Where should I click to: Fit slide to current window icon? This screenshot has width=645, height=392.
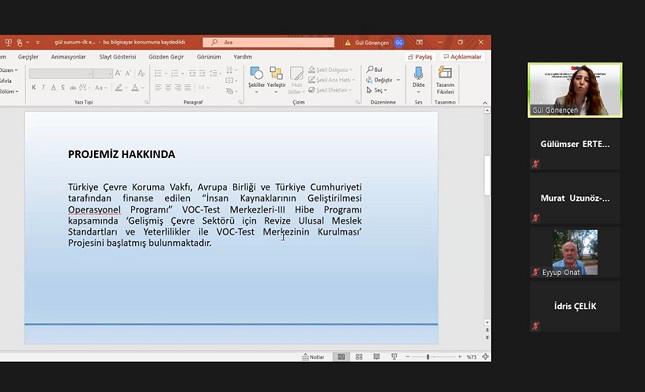coord(485,357)
